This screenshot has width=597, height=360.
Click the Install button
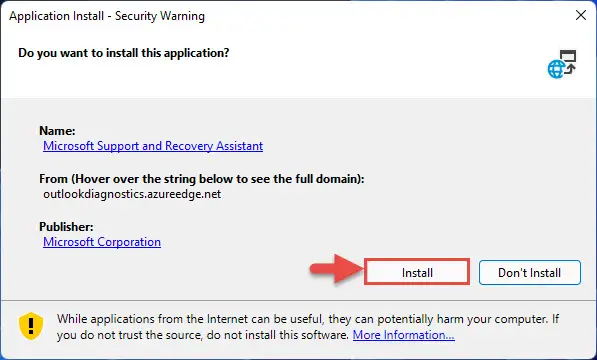coord(417,272)
